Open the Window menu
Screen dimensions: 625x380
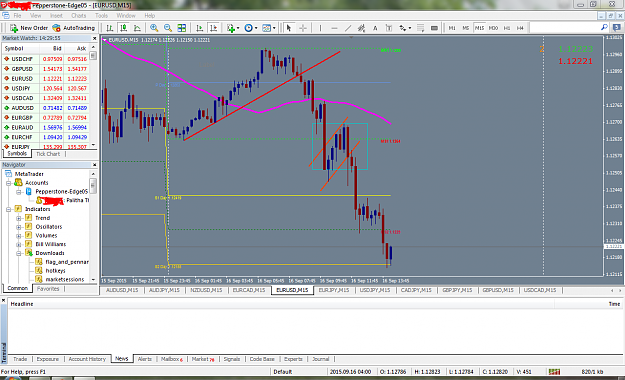coord(126,16)
